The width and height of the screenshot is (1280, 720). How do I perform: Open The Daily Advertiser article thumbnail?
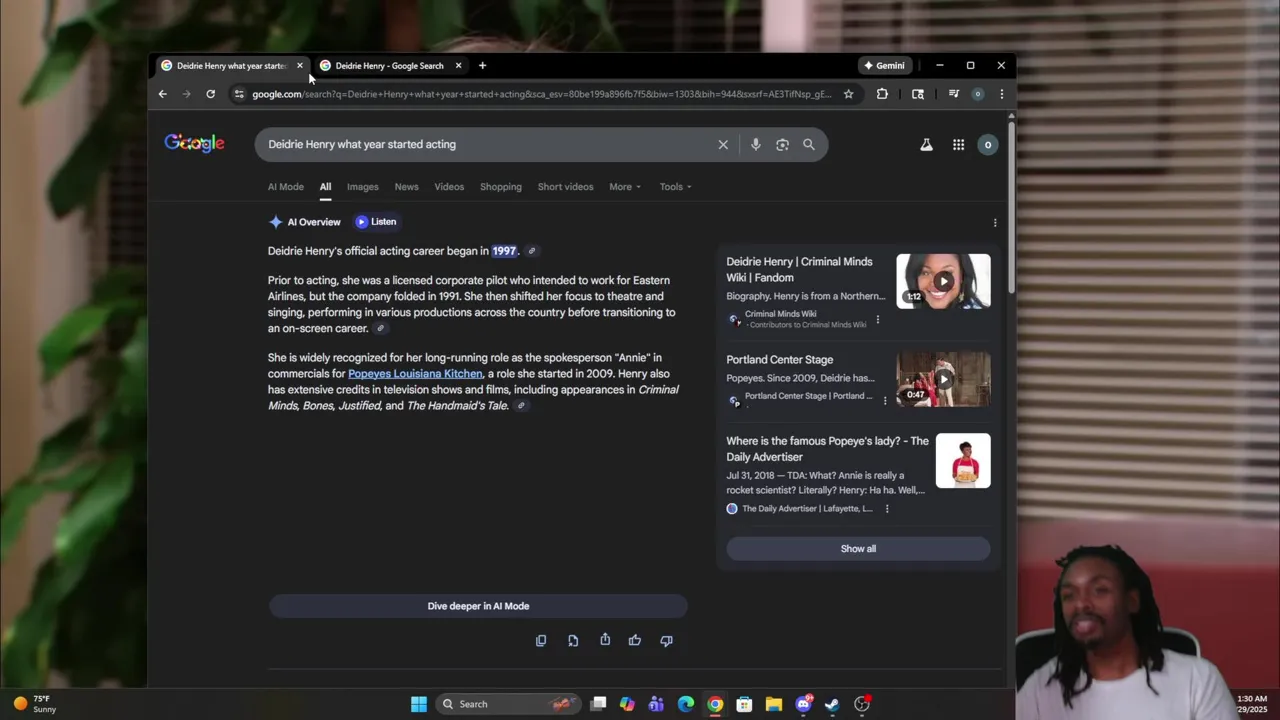coord(963,460)
